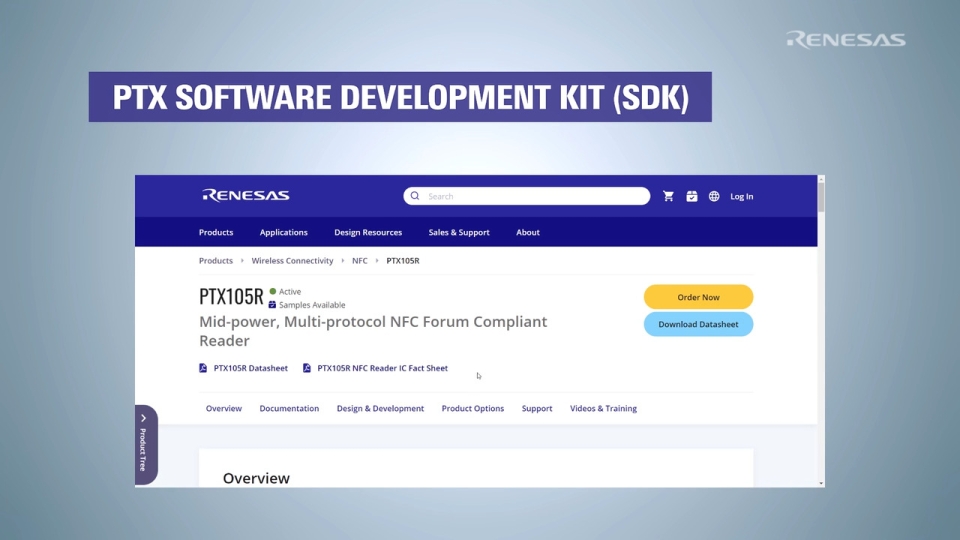Viewport: 960px width, 540px height.
Task: Open the Design Resources menu
Action: [x=368, y=232]
